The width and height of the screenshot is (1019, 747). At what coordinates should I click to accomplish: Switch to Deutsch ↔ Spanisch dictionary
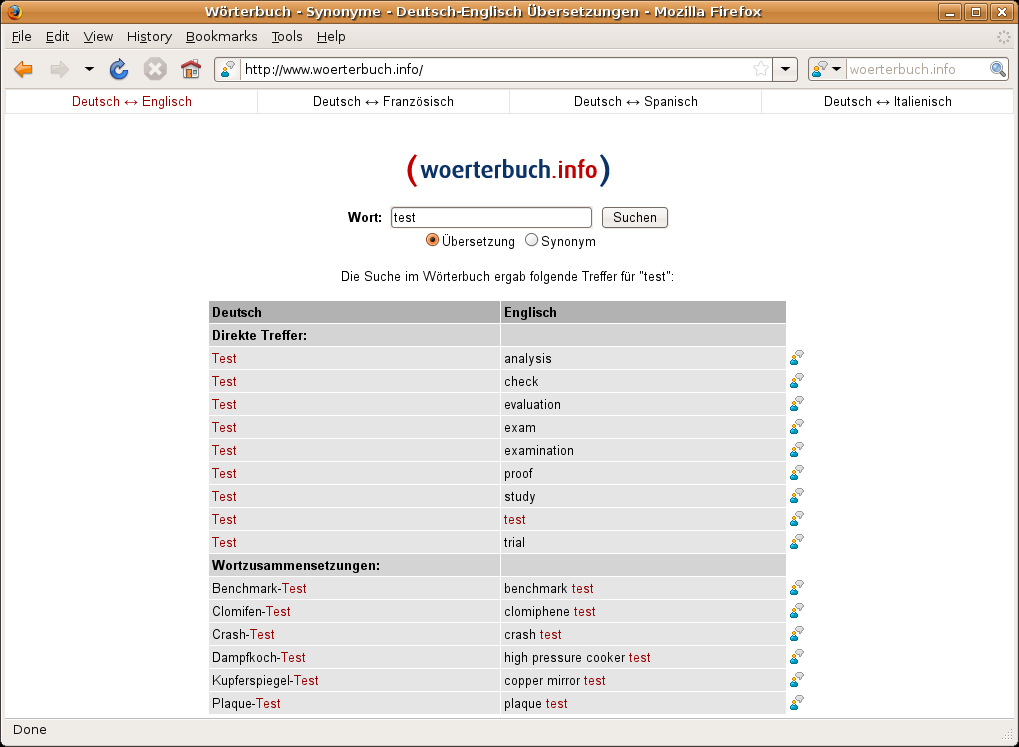coord(636,101)
